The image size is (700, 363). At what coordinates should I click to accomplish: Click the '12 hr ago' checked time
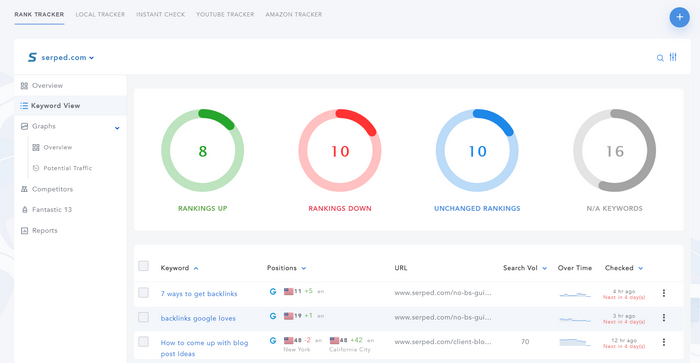click(x=624, y=340)
